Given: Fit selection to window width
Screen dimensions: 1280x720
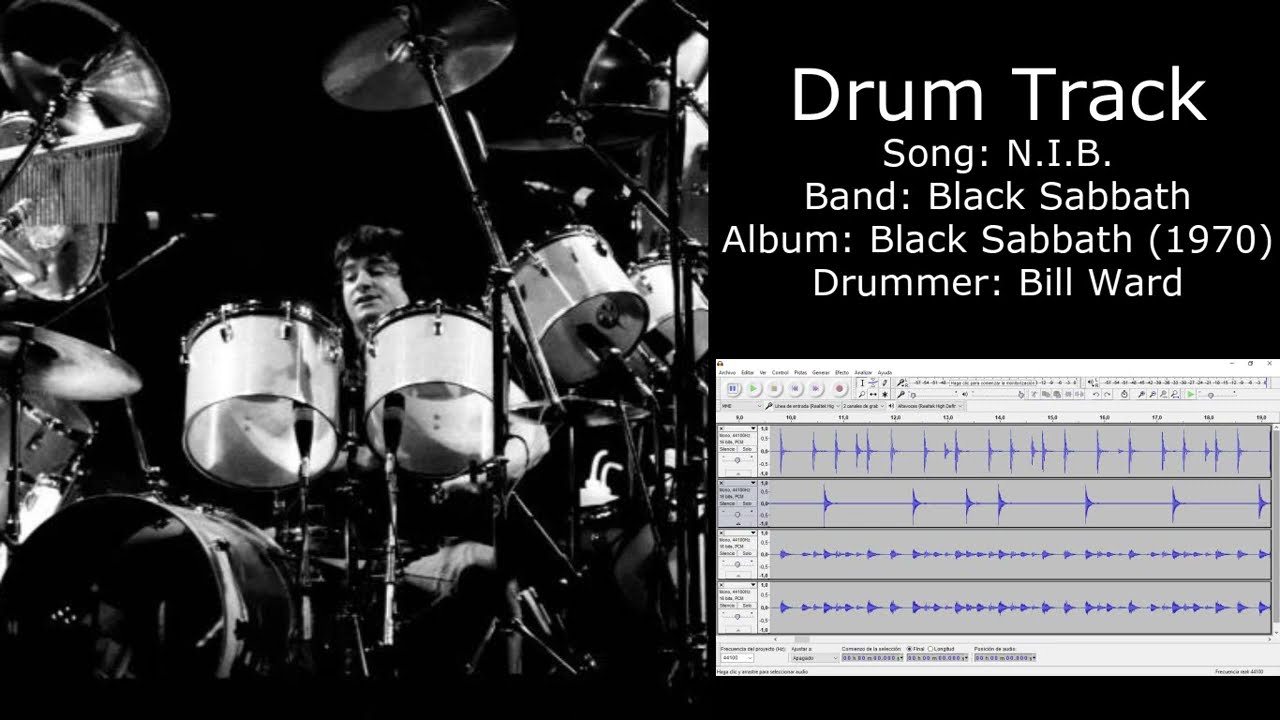Looking at the screenshot, I should (x=1164, y=394).
